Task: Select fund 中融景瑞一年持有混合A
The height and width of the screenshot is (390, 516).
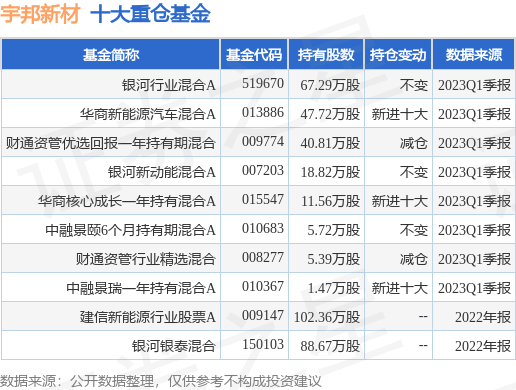Action: [141, 288]
